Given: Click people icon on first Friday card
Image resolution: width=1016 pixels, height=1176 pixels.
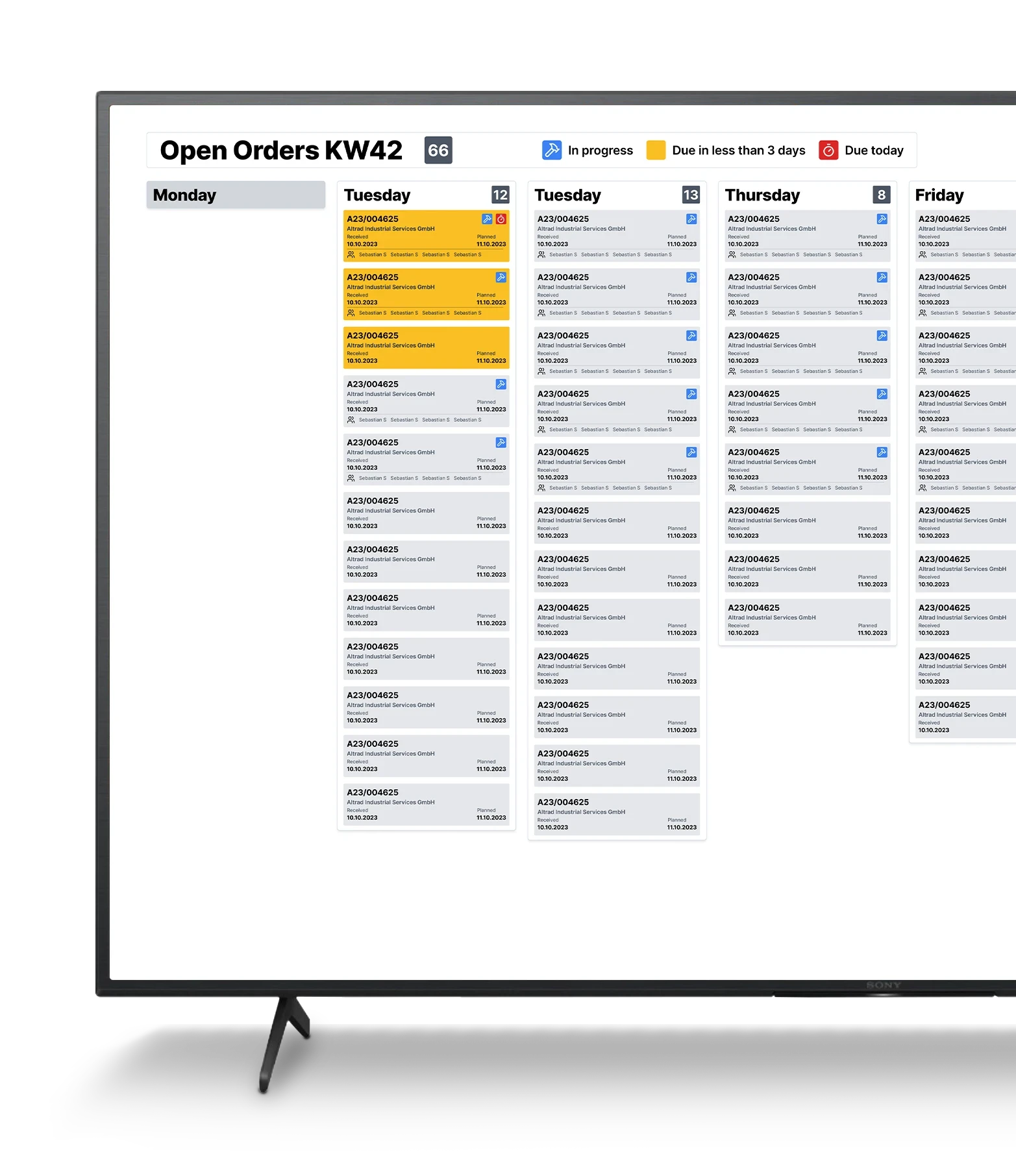Looking at the screenshot, I should coord(923,254).
